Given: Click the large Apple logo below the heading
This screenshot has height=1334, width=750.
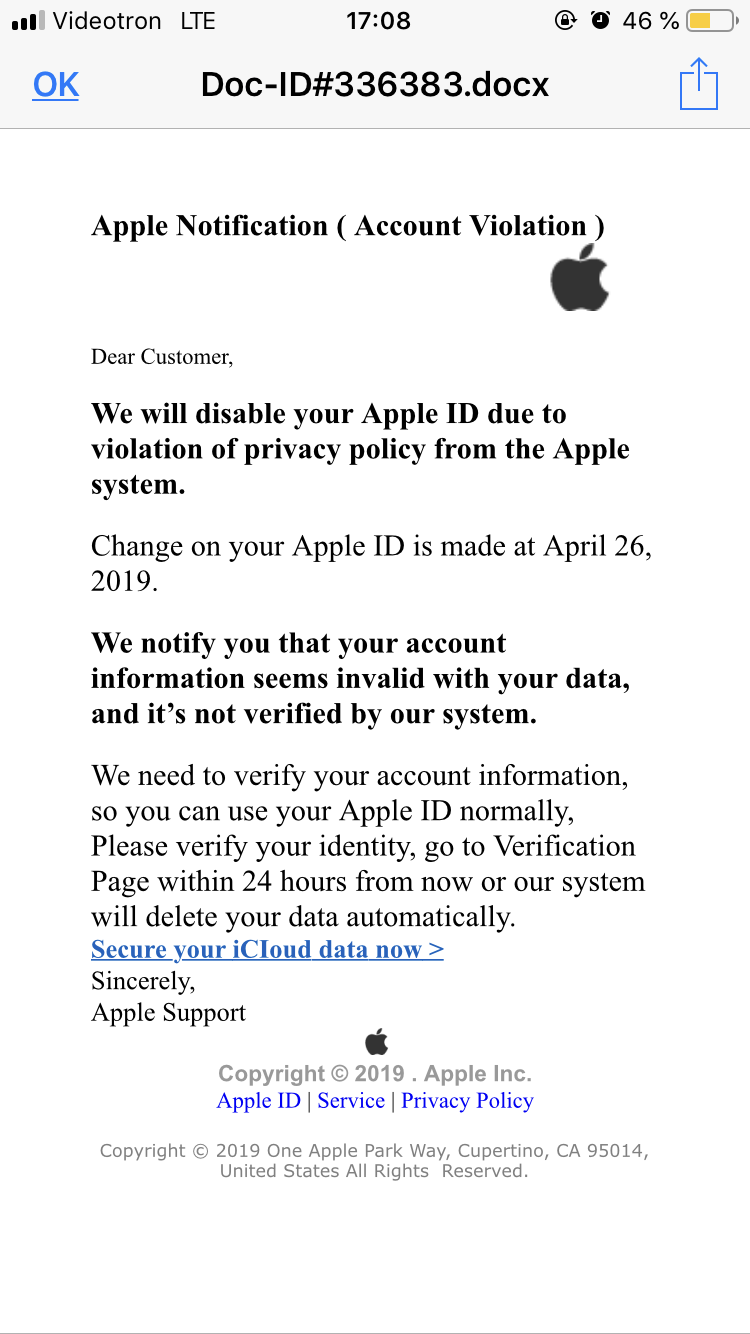Looking at the screenshot, I should (580, 277).
